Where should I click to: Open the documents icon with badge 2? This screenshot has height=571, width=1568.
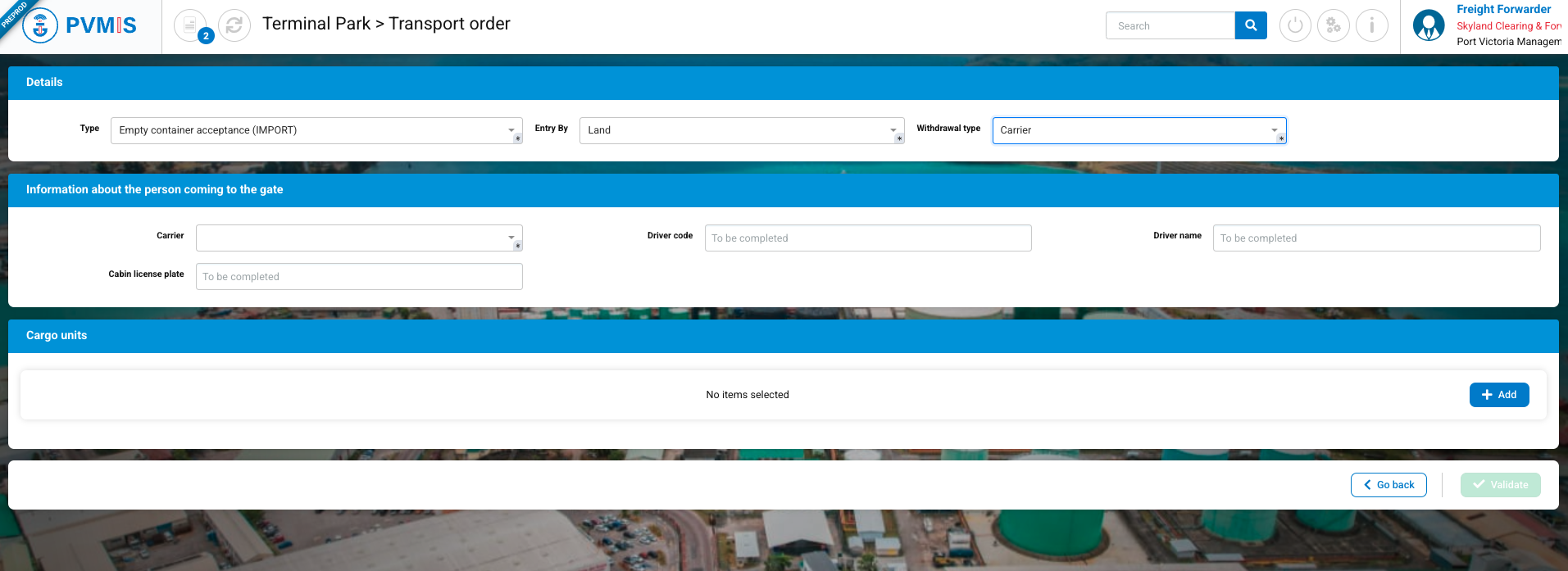[191, 25]
